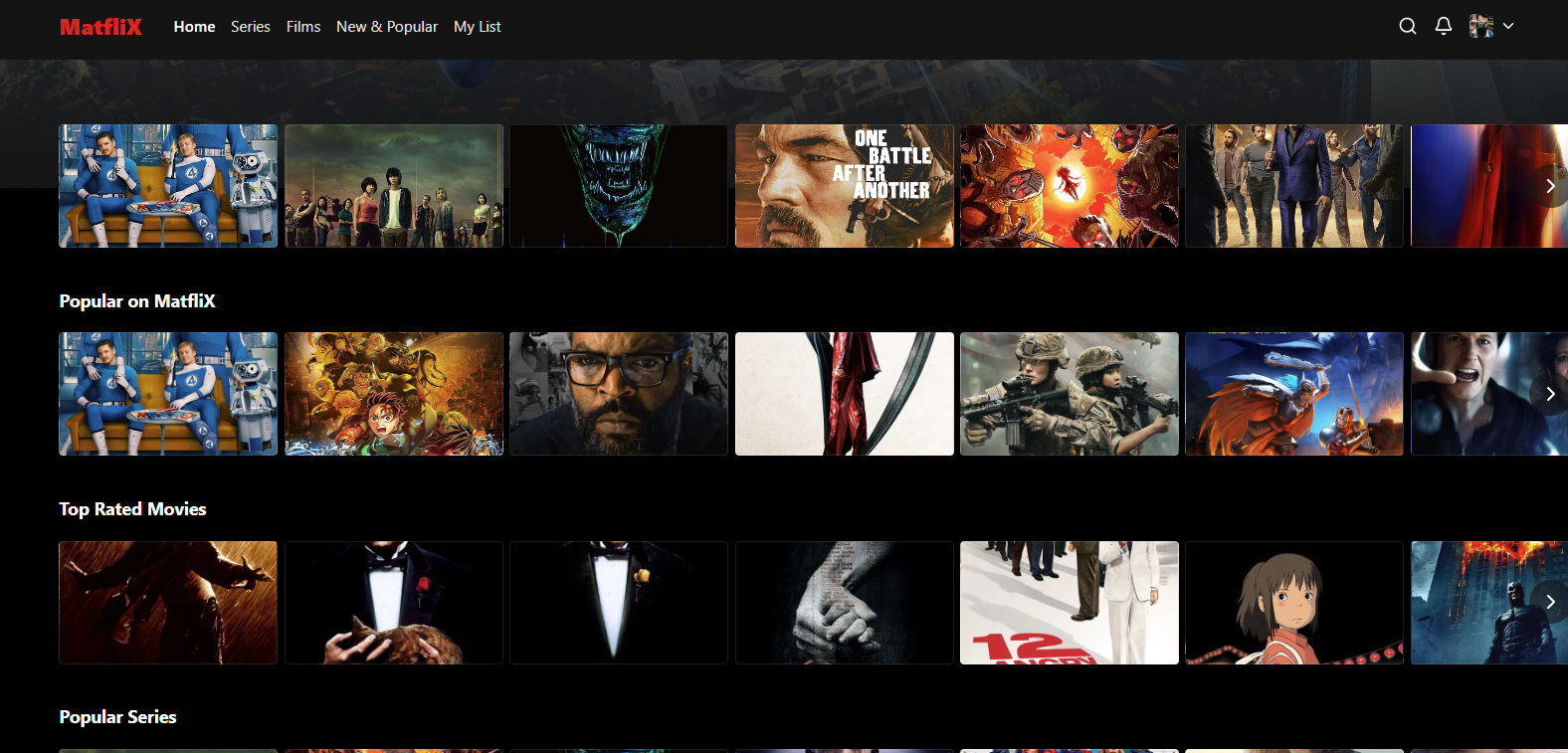Open the group standing in field poster
The height and width of the screenshot is (753, 1568).
(394, 186)
